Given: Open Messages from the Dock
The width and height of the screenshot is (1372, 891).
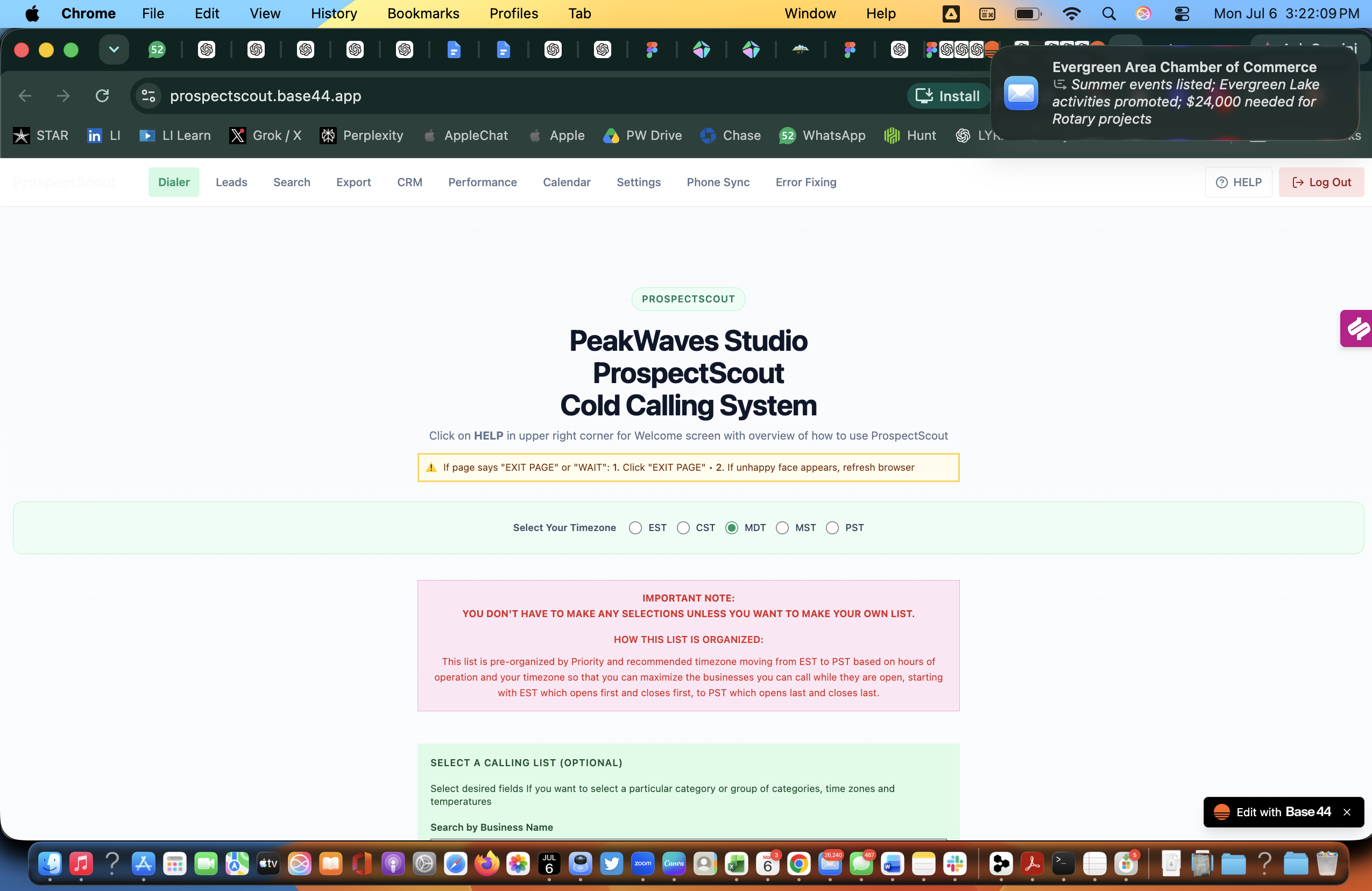Looking at the screenshot, I should (861, 864).
